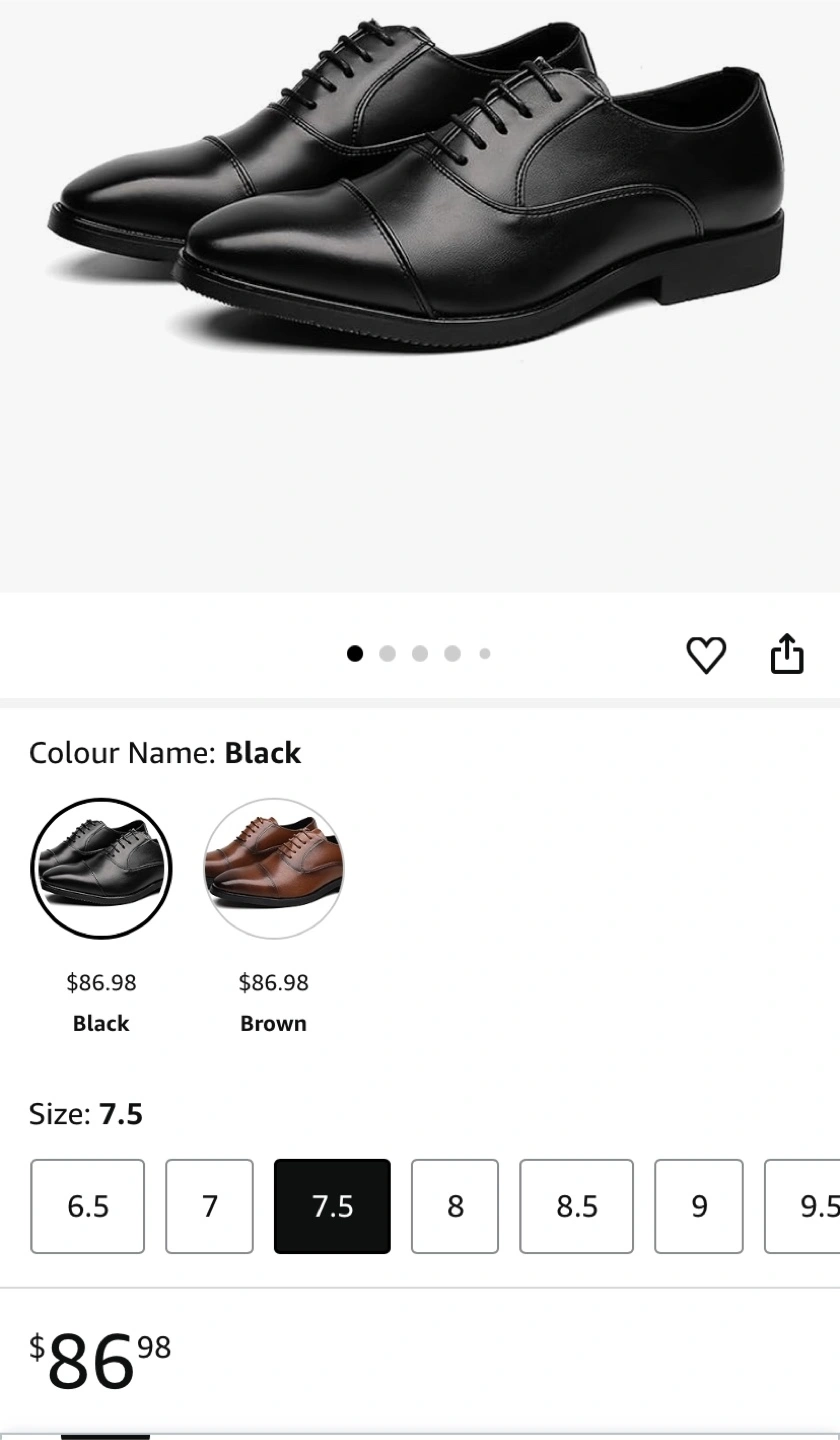Choose size 6.5
Screen dimensions: 840x1440
(88, 1206)
